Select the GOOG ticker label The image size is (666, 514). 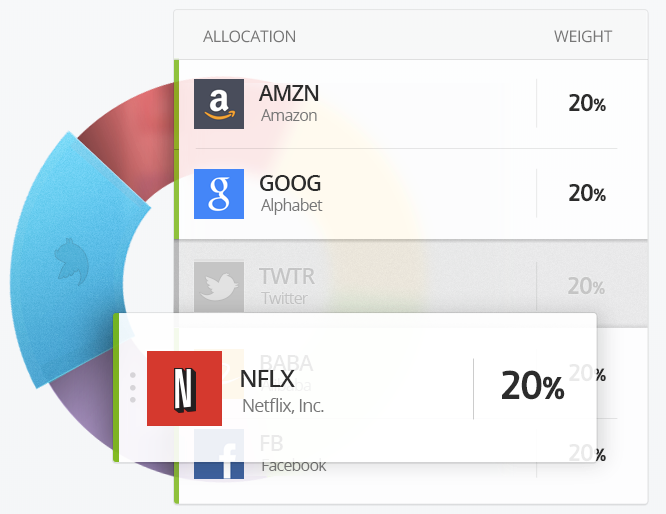click(290, 183)
